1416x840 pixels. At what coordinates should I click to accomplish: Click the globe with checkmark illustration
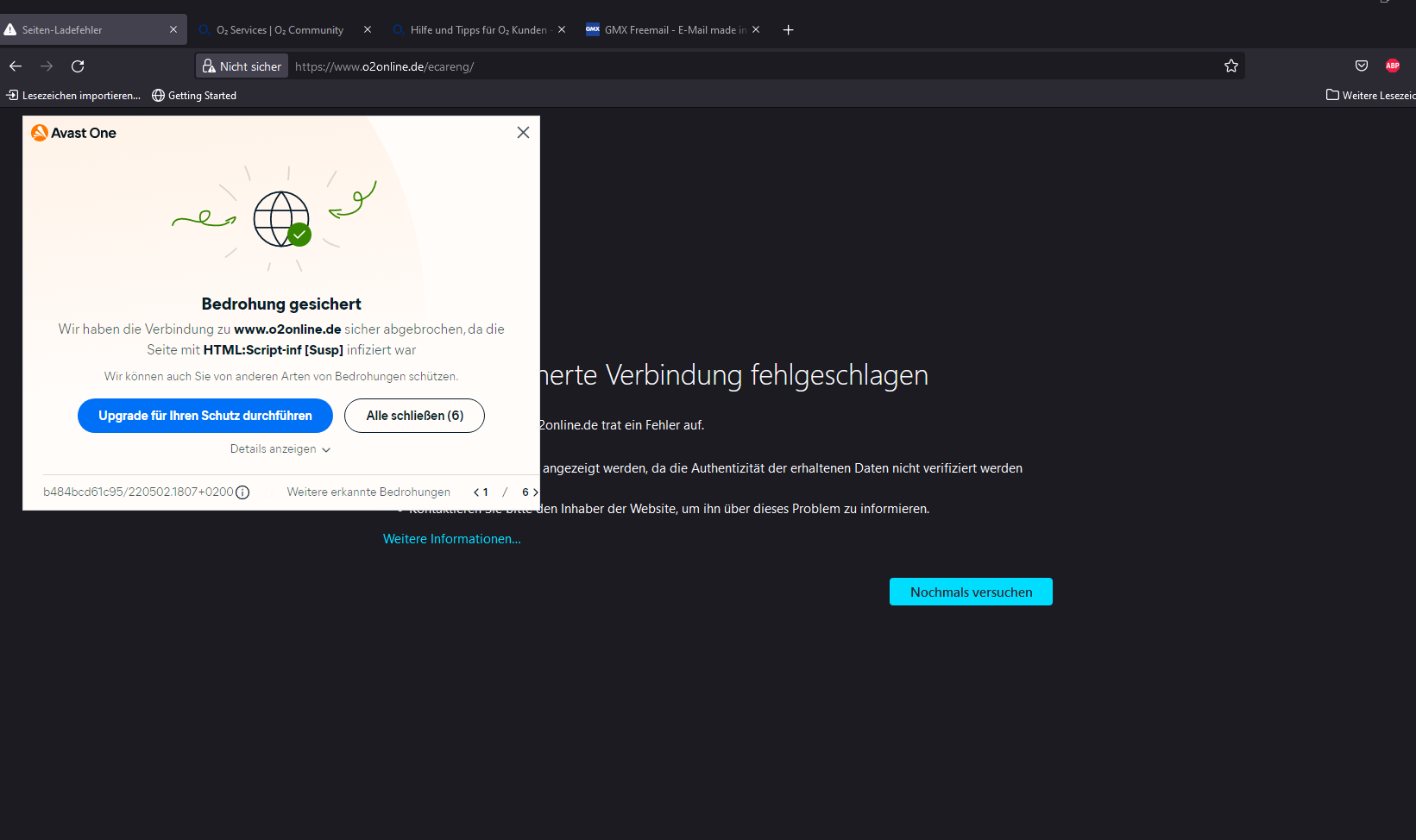pos(282,219)
